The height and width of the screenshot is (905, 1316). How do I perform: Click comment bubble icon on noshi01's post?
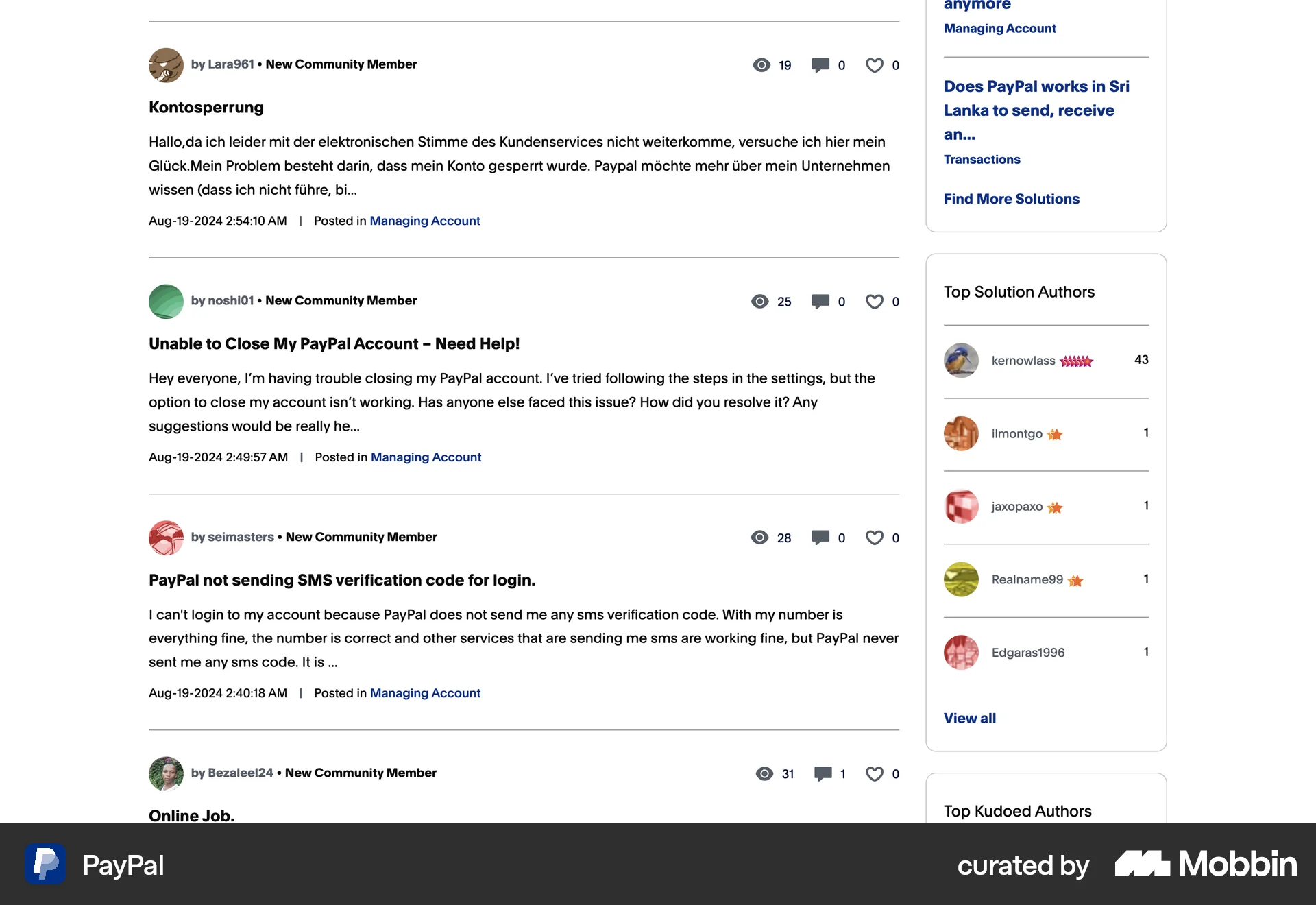(820, 302)
